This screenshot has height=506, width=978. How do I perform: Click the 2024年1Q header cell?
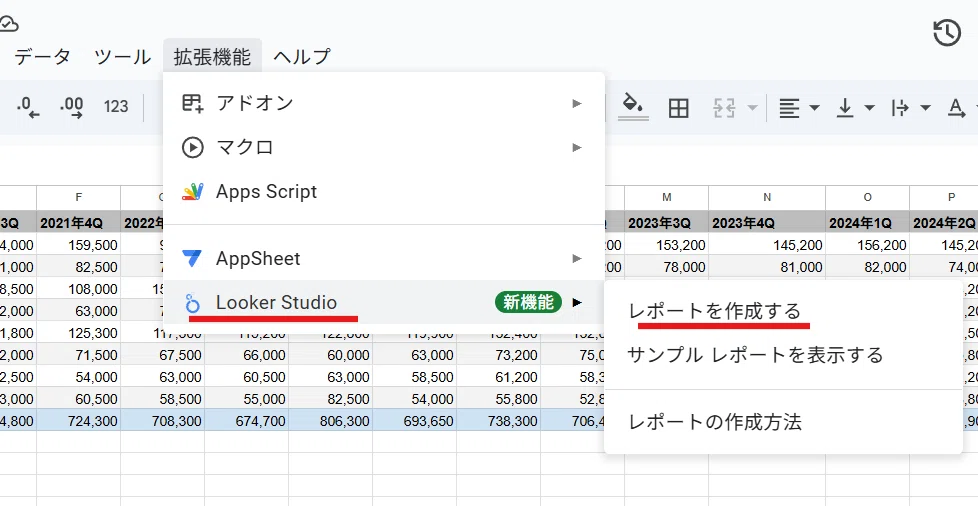868,223
